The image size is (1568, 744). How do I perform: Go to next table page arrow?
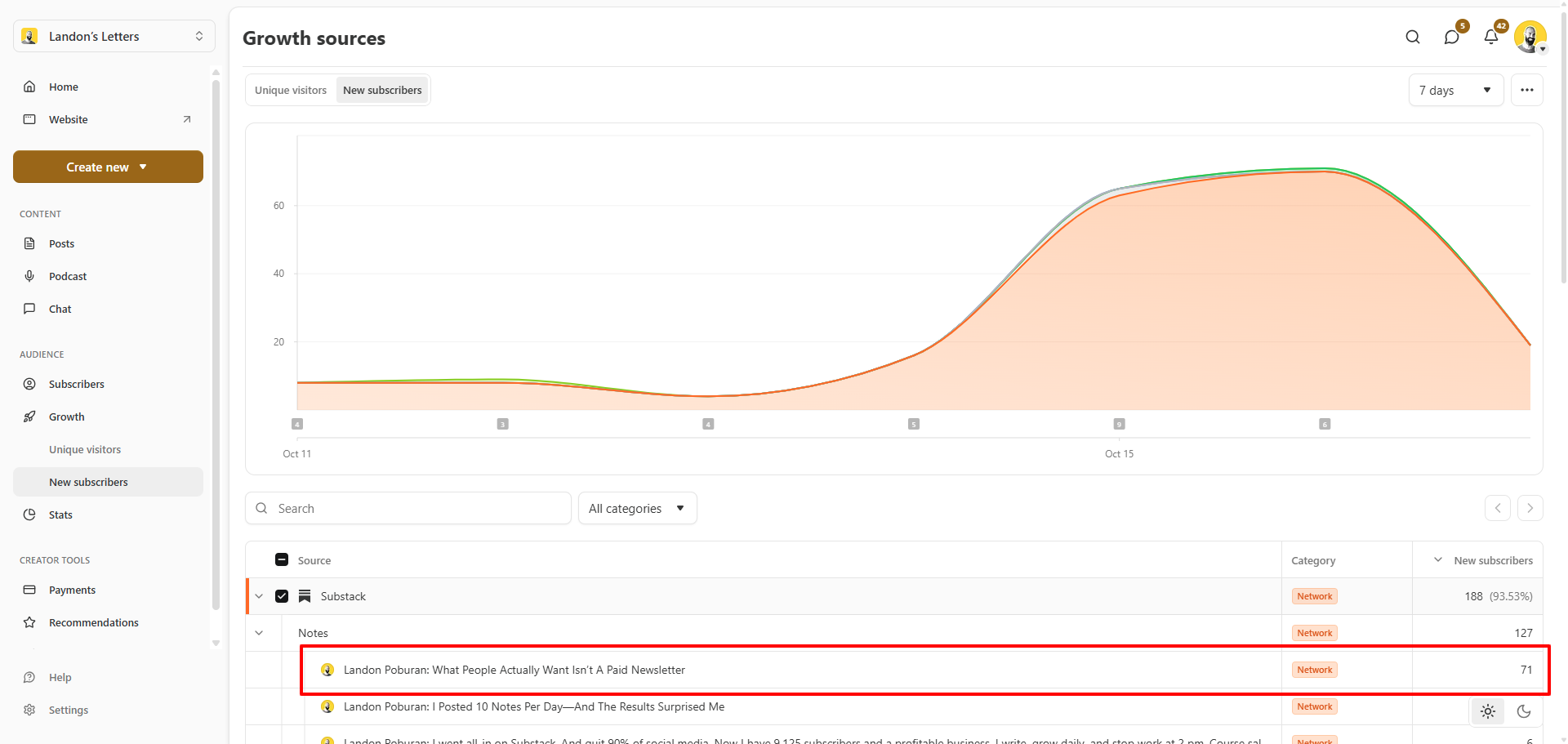pos(1530,508)
